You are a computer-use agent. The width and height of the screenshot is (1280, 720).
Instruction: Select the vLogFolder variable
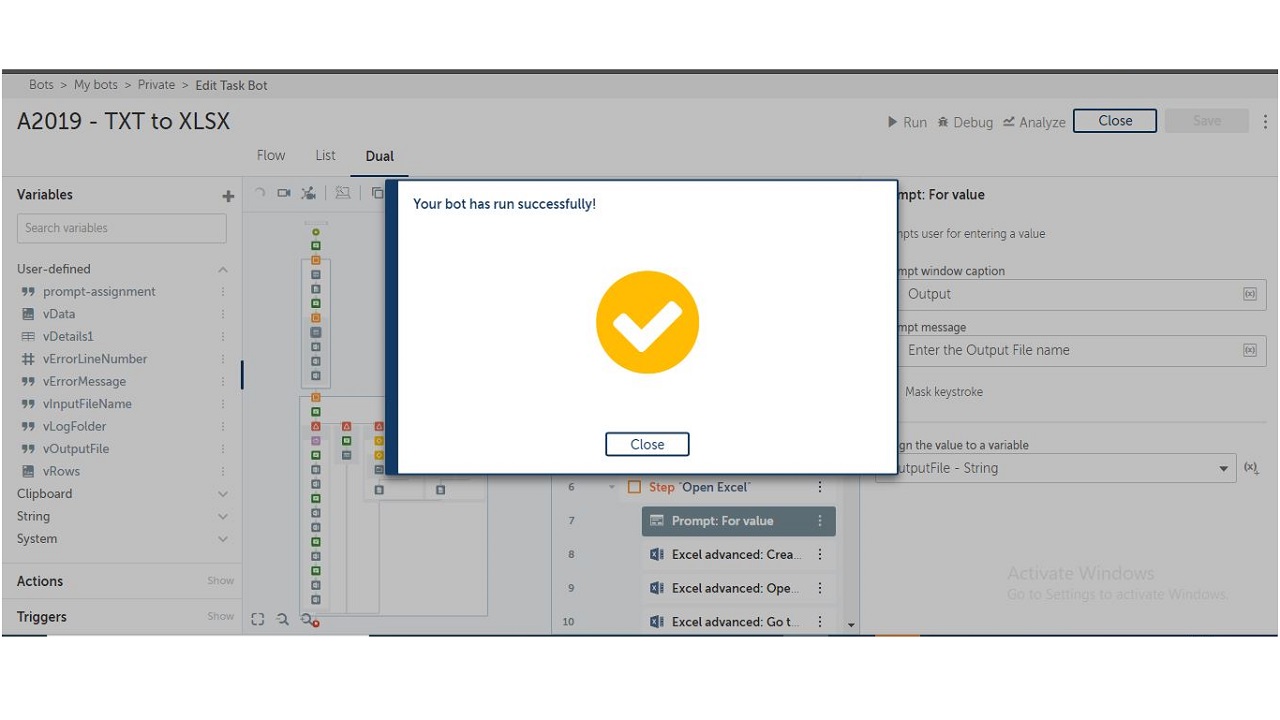[x=74, y=426]
